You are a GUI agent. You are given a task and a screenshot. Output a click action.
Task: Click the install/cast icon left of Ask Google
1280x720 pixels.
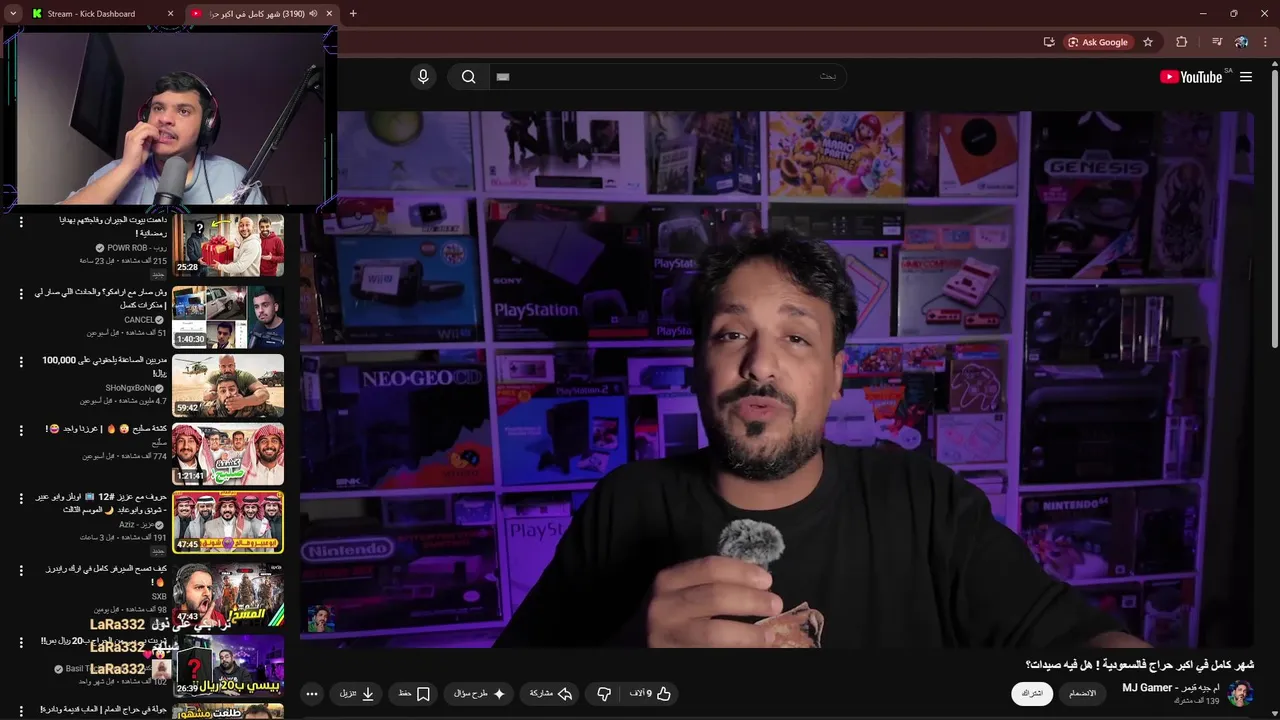click(x=1049, y=42)
